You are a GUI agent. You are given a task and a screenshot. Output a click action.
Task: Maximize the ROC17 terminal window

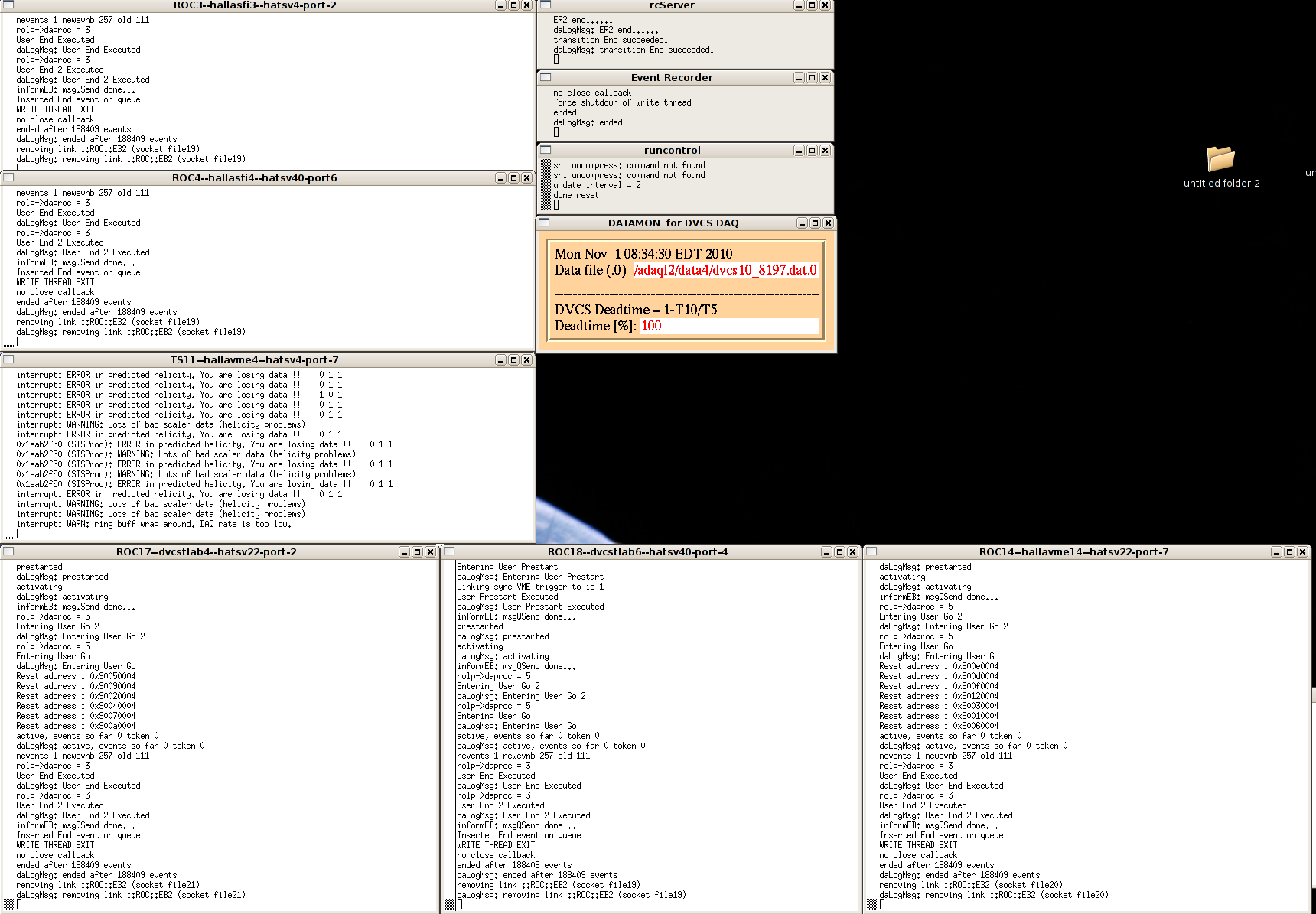point(418,551)
